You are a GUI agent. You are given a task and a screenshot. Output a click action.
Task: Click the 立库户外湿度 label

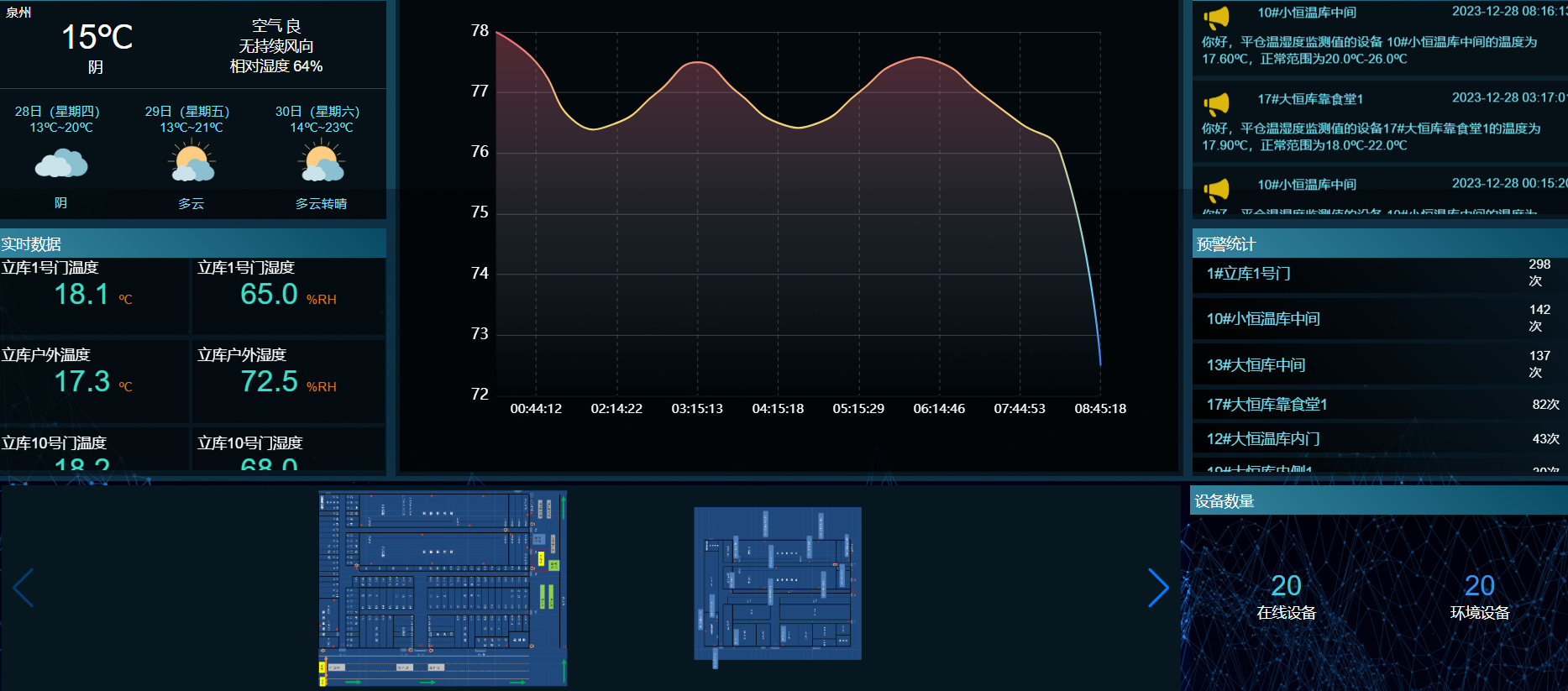click(x=242, y=354)
